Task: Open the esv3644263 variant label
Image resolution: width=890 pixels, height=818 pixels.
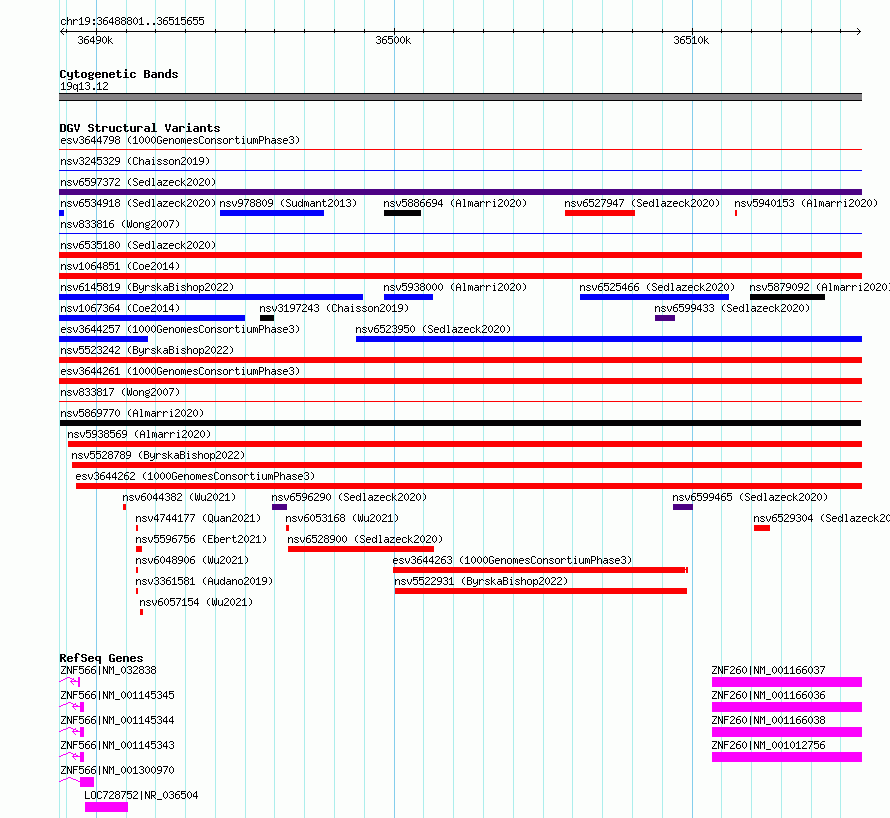Action: point(512,560)
